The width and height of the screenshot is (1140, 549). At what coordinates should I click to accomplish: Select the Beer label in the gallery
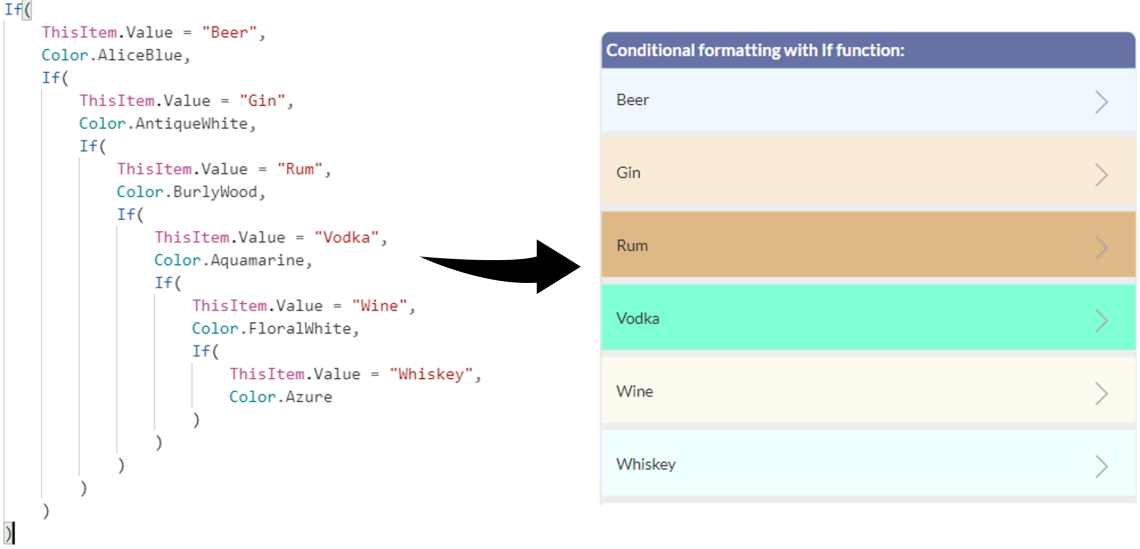tap(633, 100)
